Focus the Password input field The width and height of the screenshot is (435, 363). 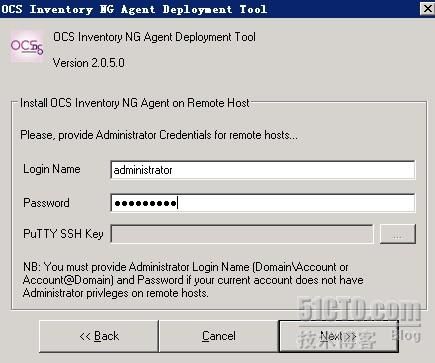263,203
